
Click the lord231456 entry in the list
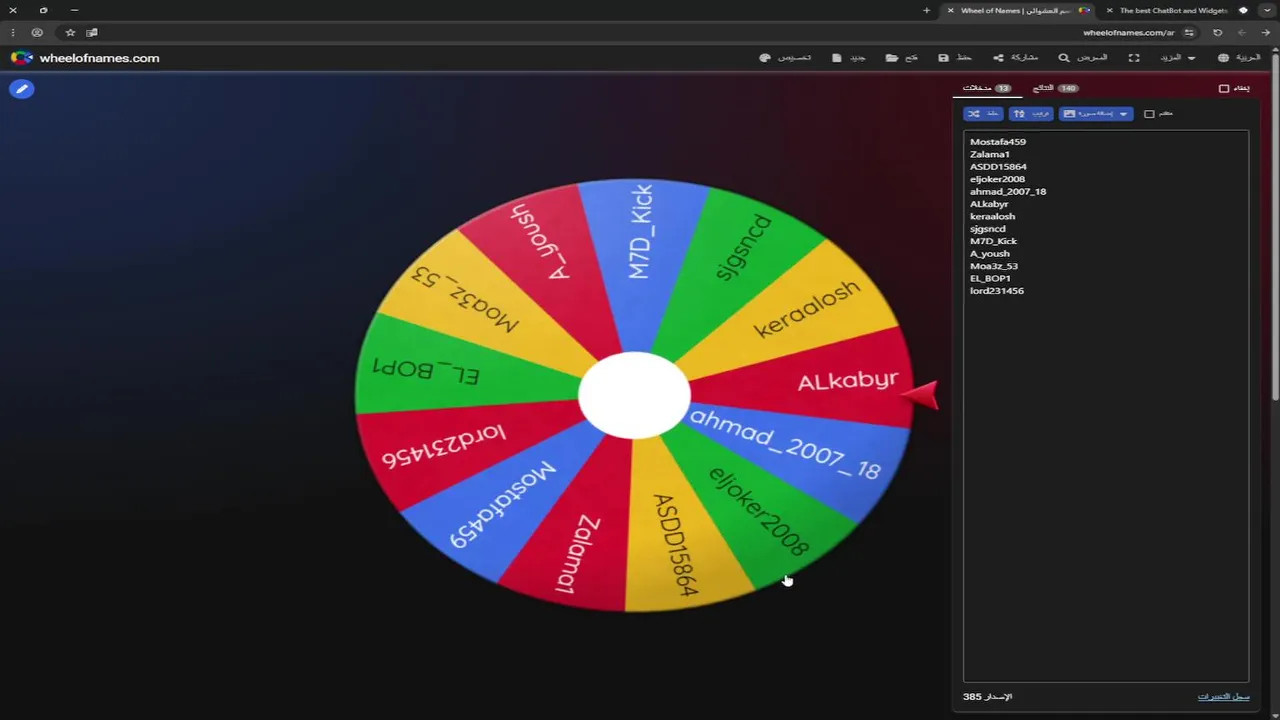(997, 291)
